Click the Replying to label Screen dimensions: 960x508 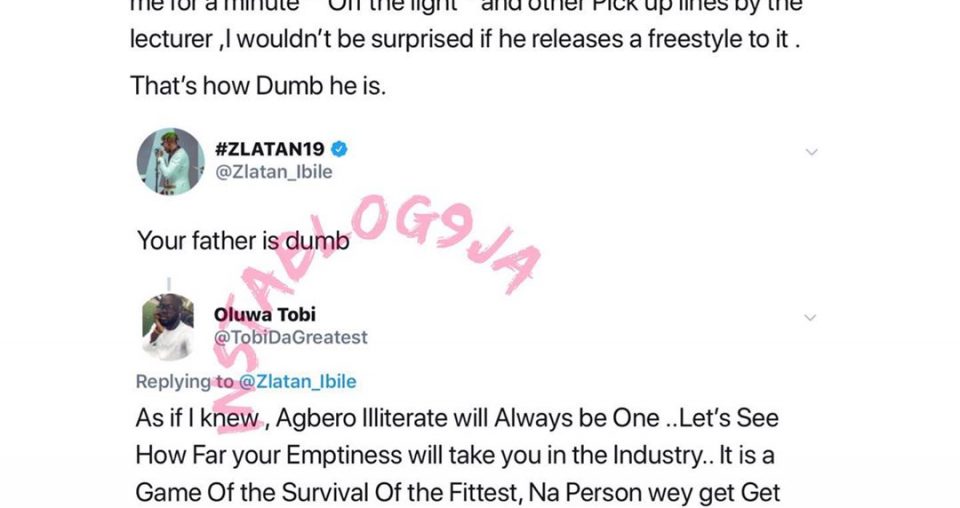(184, 381)
